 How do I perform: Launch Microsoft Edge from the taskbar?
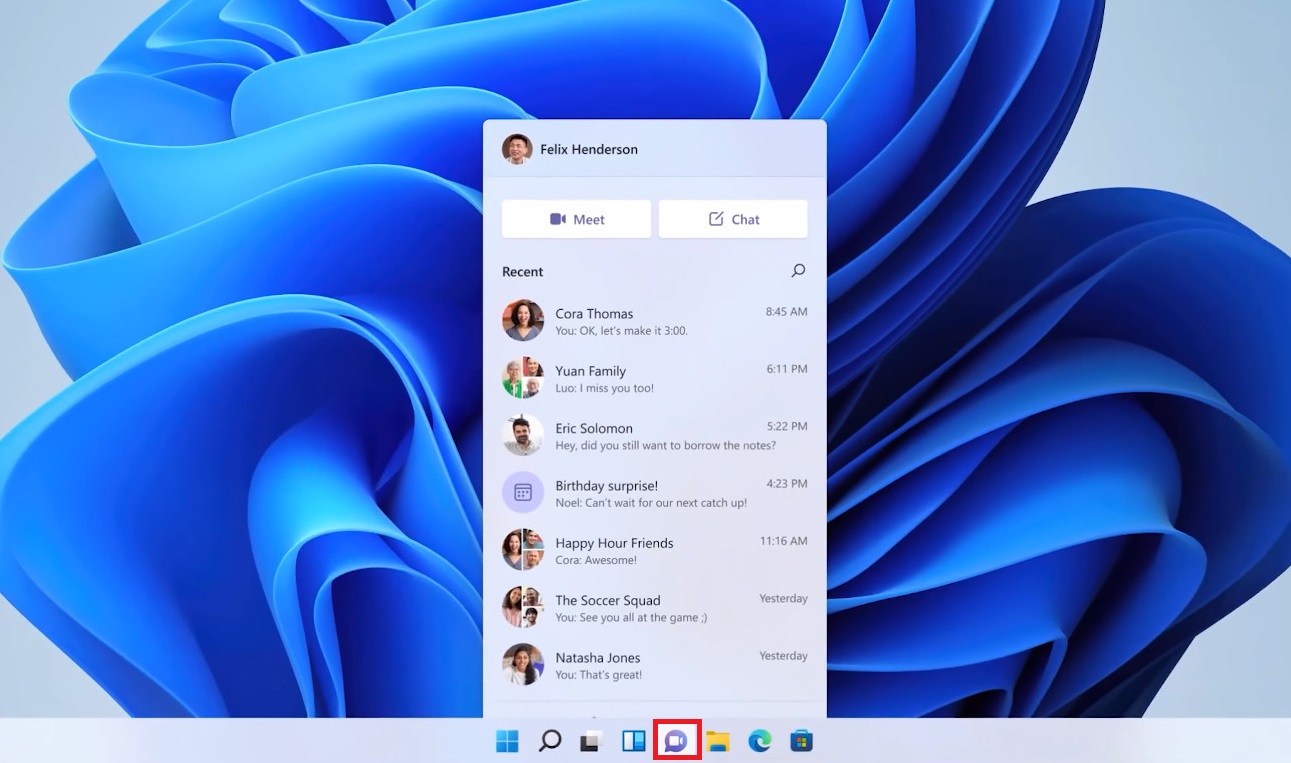pos(760,741)
